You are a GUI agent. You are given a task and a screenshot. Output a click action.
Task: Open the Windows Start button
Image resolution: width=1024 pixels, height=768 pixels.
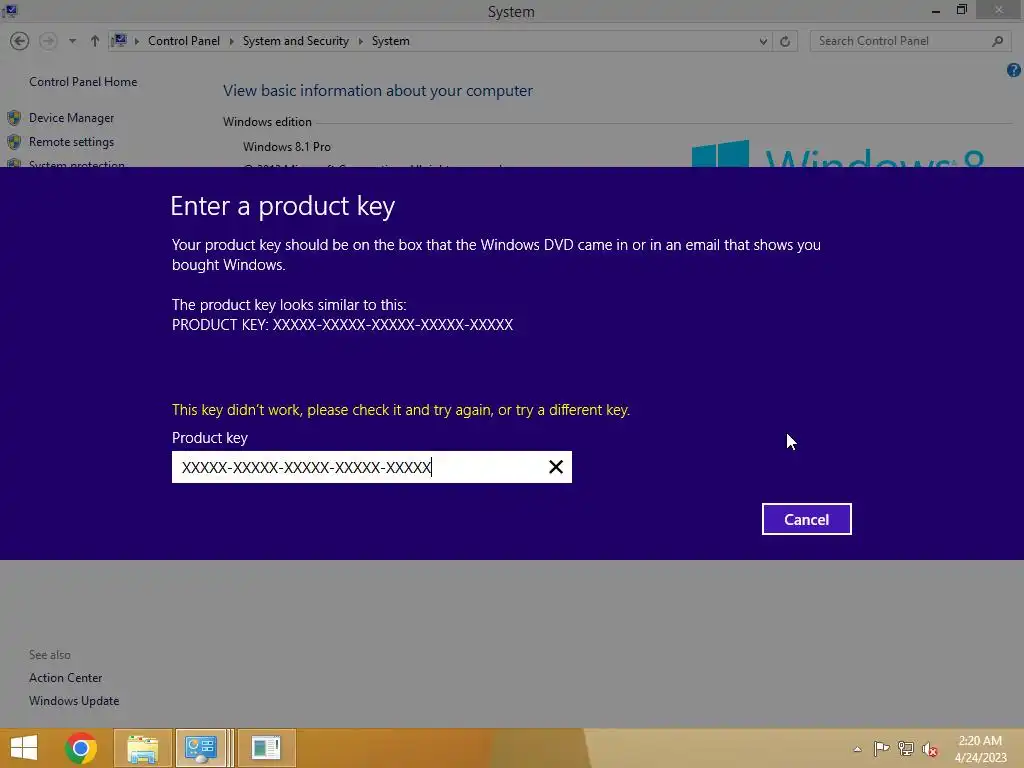(24, 748)
